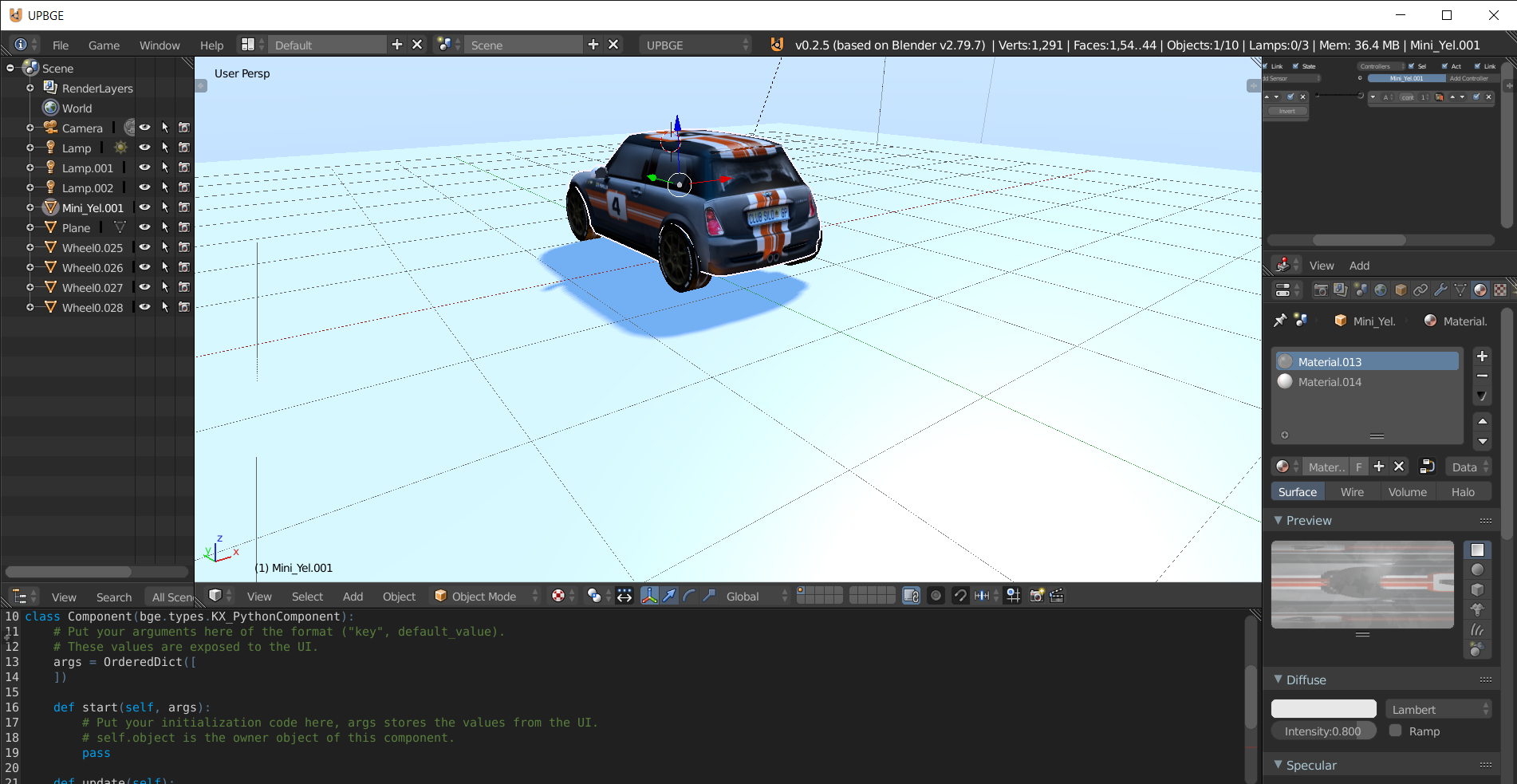Move material slot up with arrow
This screenshot has width=1517, height=784.
click(x=1482, y=421)
